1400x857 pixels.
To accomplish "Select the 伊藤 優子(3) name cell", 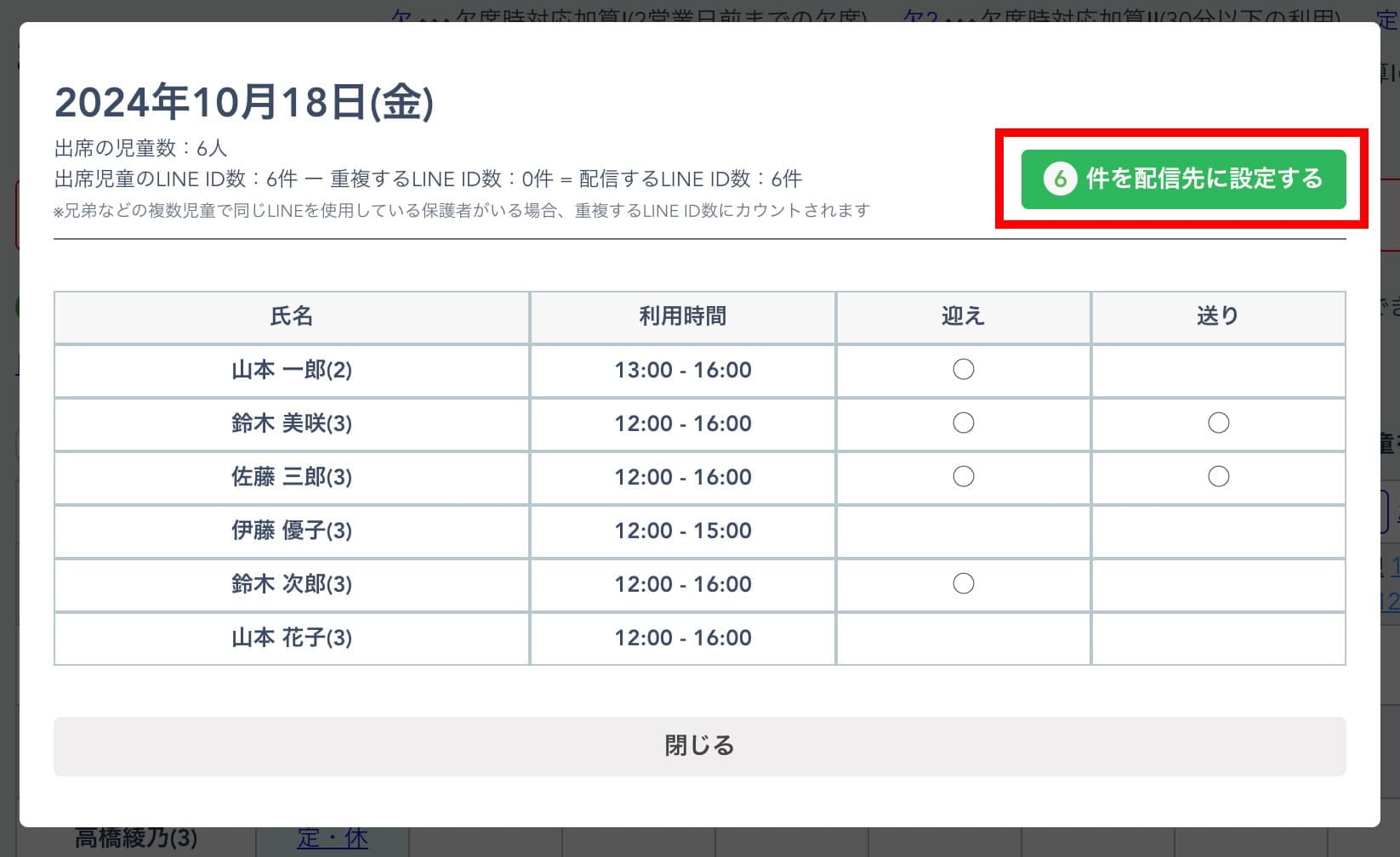I will (292, 531).
